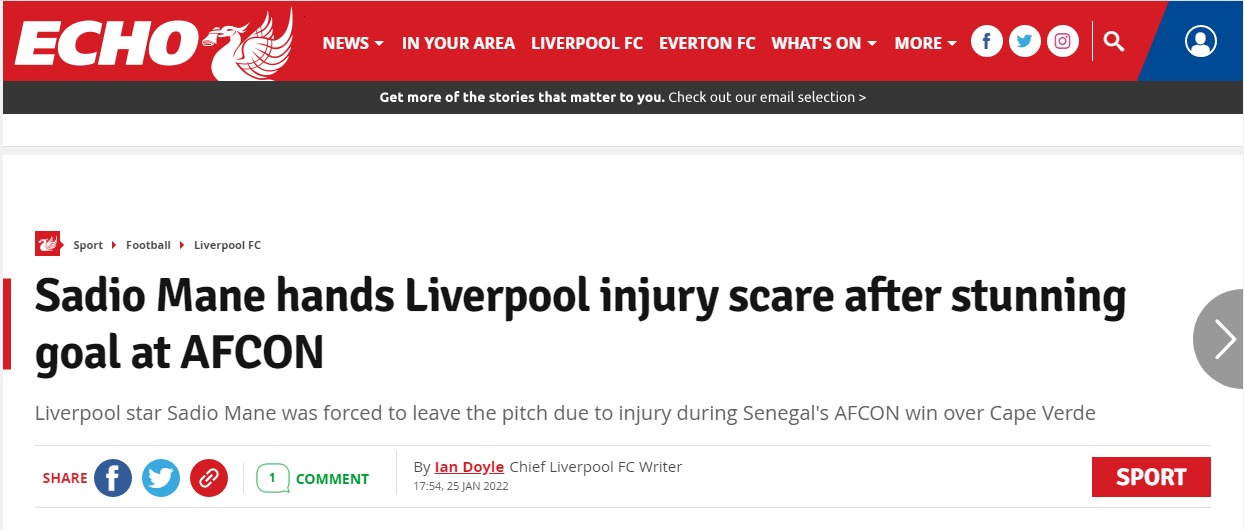Expand the NEWS dropdown menu
The width and height of the screenshot is (1244, 530).
point(353,43)
